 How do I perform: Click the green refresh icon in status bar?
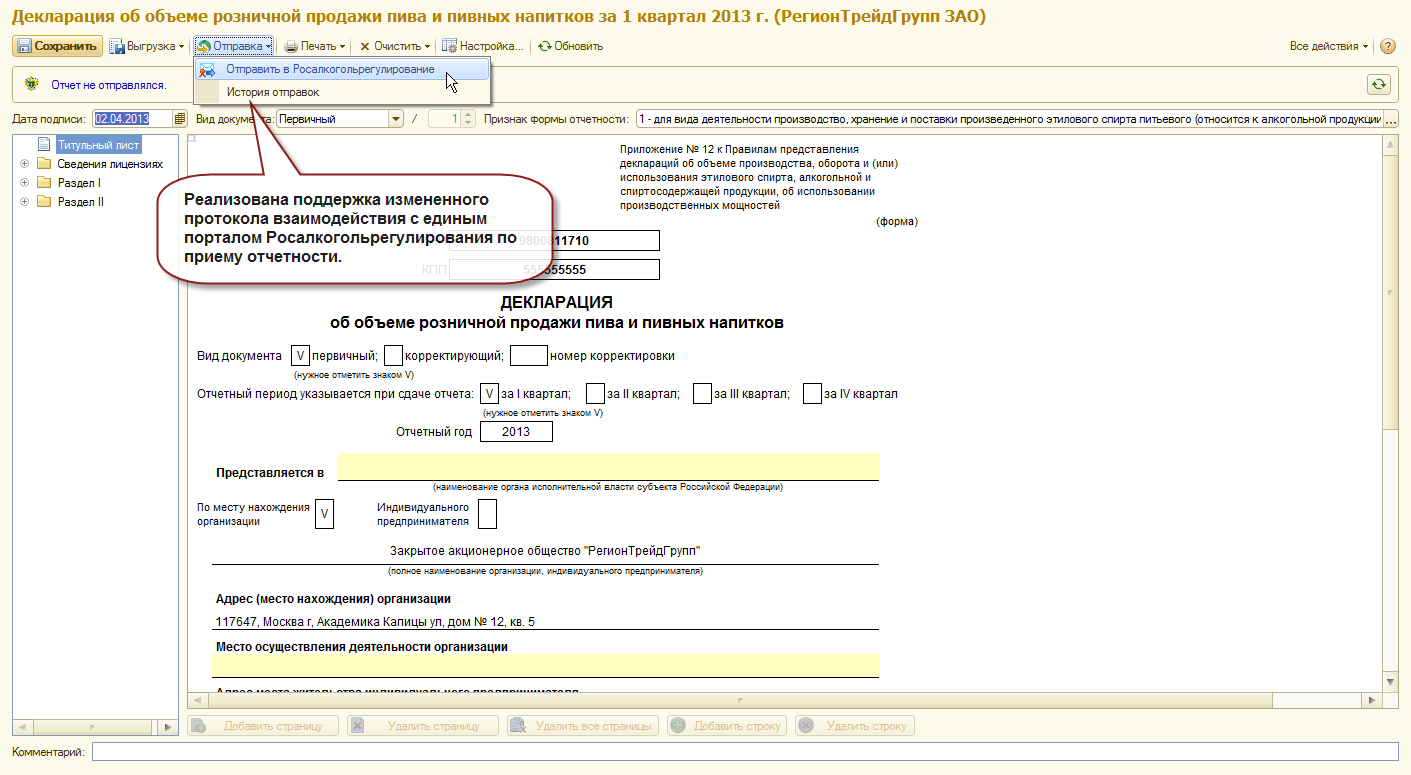pos(1379,85)
